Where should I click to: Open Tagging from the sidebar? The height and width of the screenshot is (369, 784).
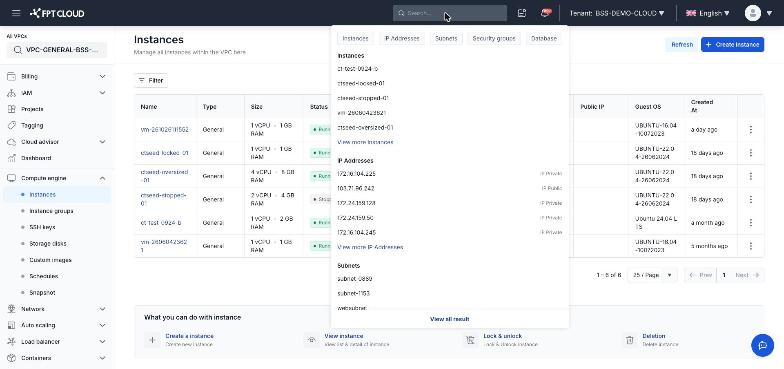click(32, 126)
